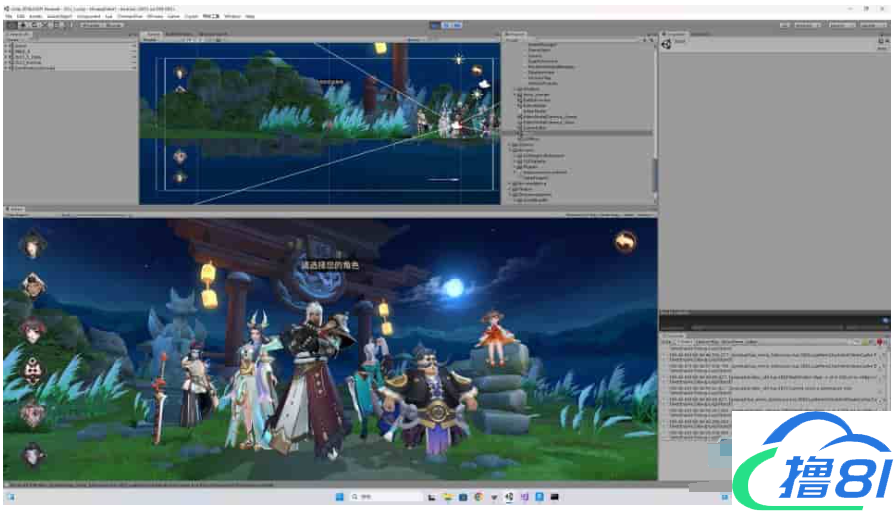Screen dimensions: 894x511
Task: Open the File menu
Action: 9,16
